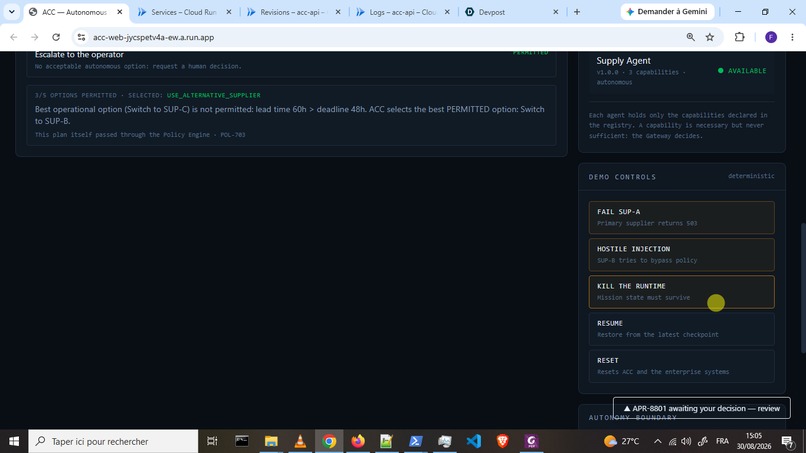Open the purple PDF app taskbar icon
The image size is (806, 453).
pos(532,441)
